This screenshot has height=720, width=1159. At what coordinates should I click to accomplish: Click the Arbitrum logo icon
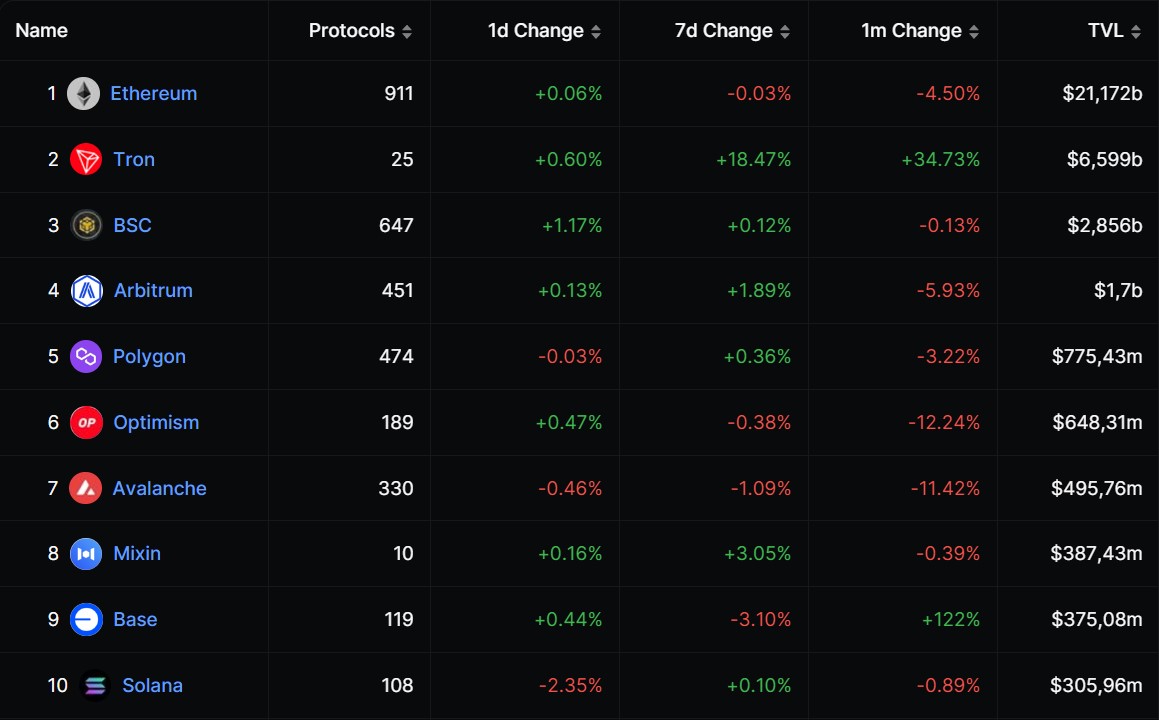[x=86, y=290]
